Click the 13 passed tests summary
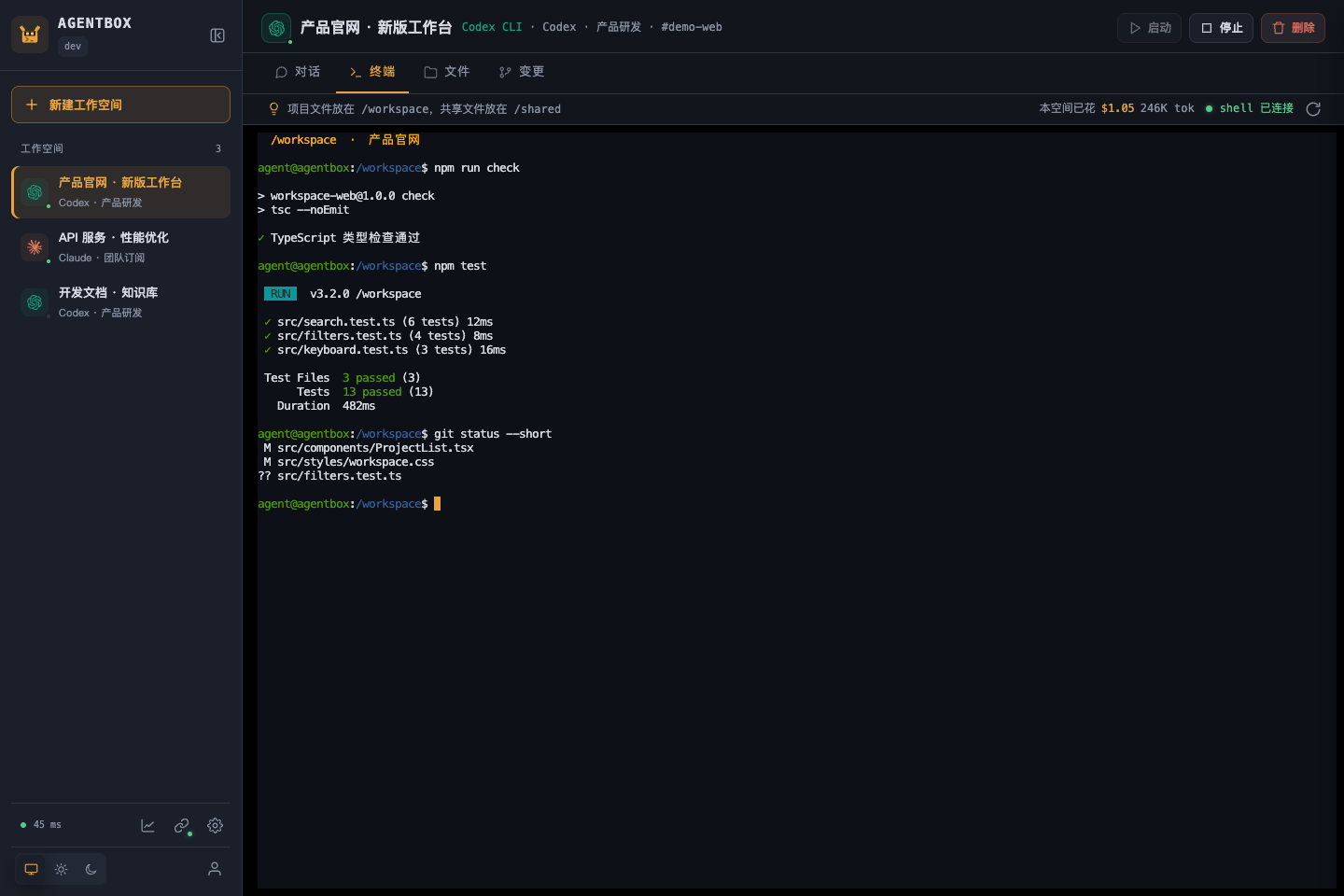1344x896 pixels. (x=365, y=392)
